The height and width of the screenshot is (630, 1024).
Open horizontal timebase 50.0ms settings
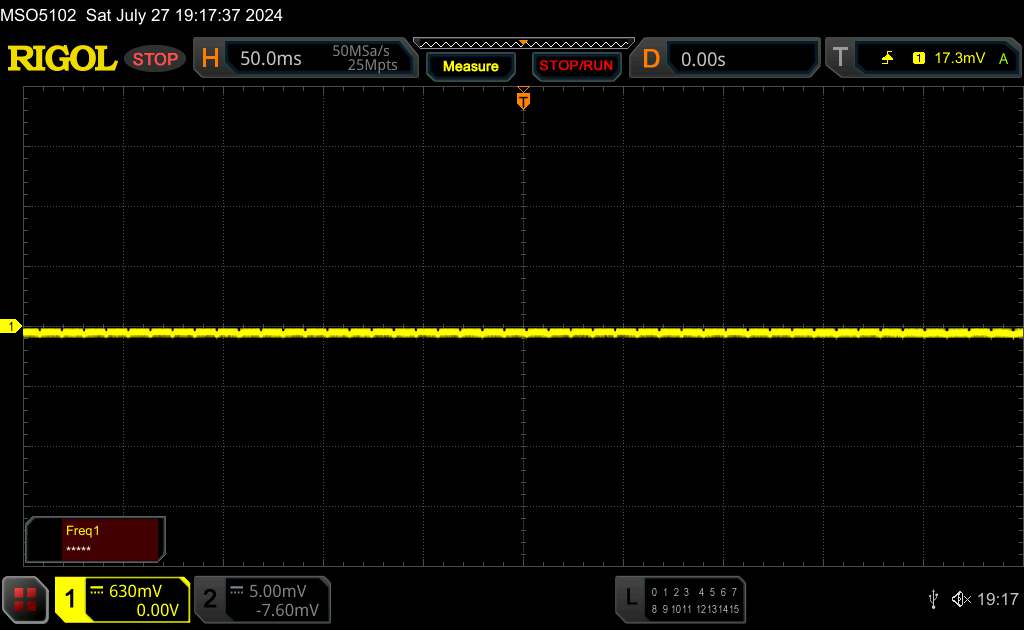pyautogui.click(x=270, y=59)
